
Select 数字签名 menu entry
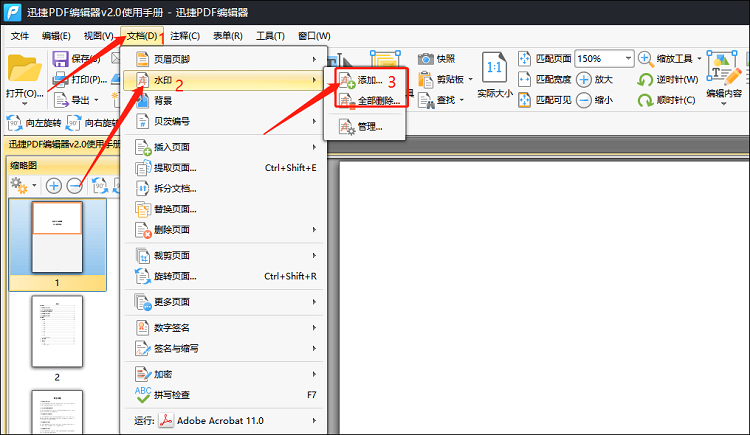click(x=225, y=328)
